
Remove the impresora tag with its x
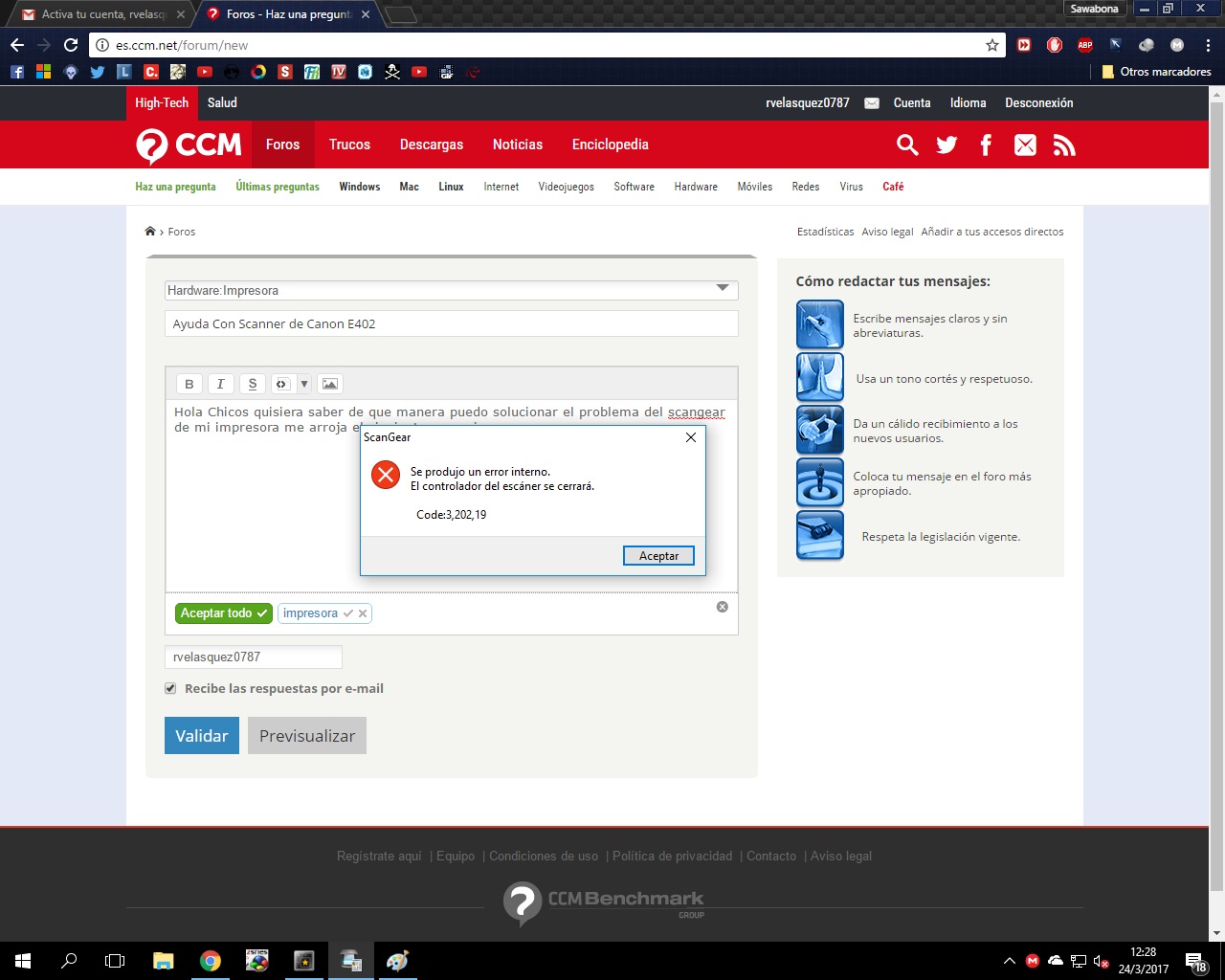point(363,613)
